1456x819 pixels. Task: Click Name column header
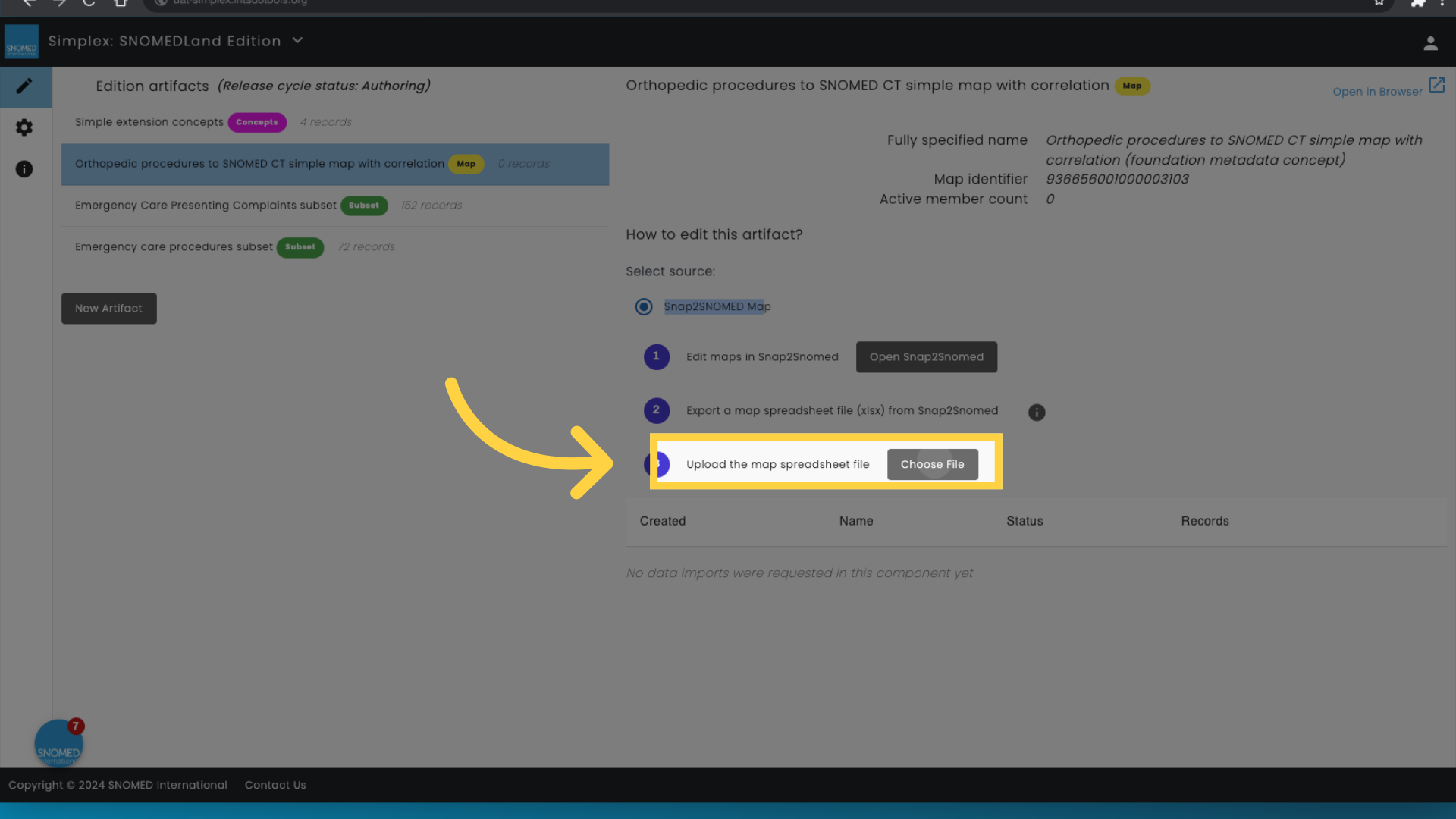pos(856,522)
